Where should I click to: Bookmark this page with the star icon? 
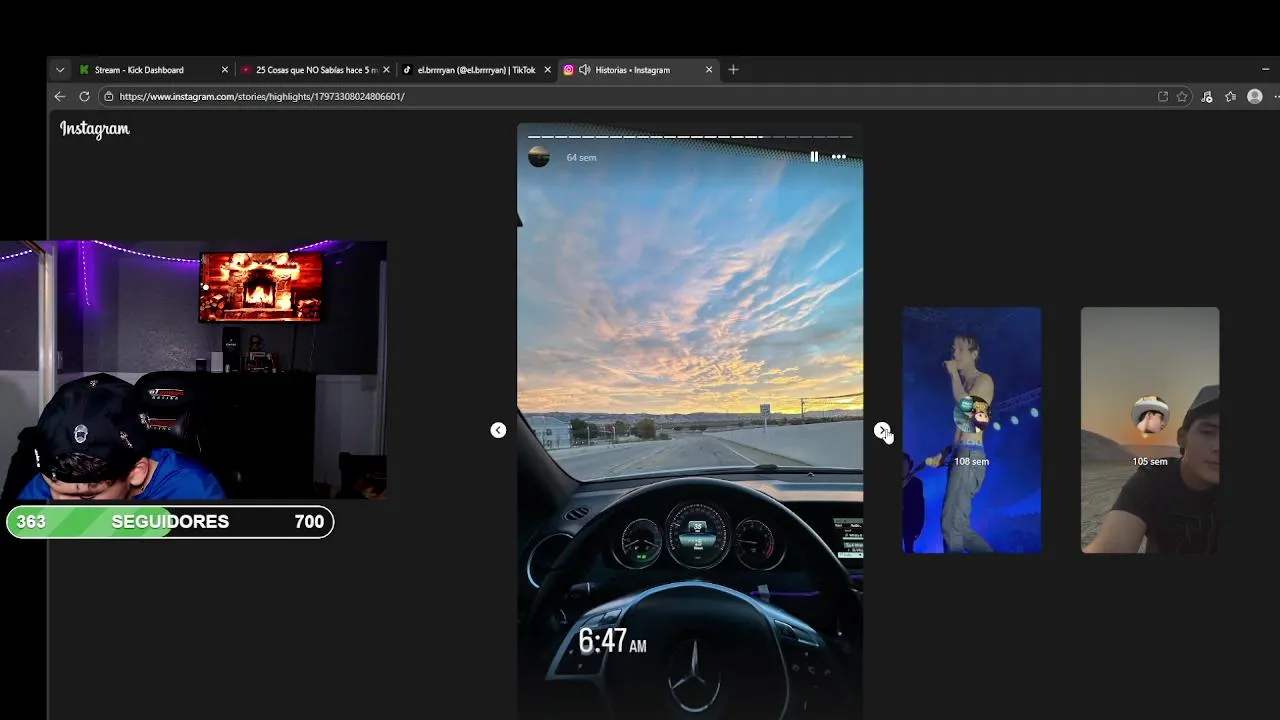coord(1182,97)
